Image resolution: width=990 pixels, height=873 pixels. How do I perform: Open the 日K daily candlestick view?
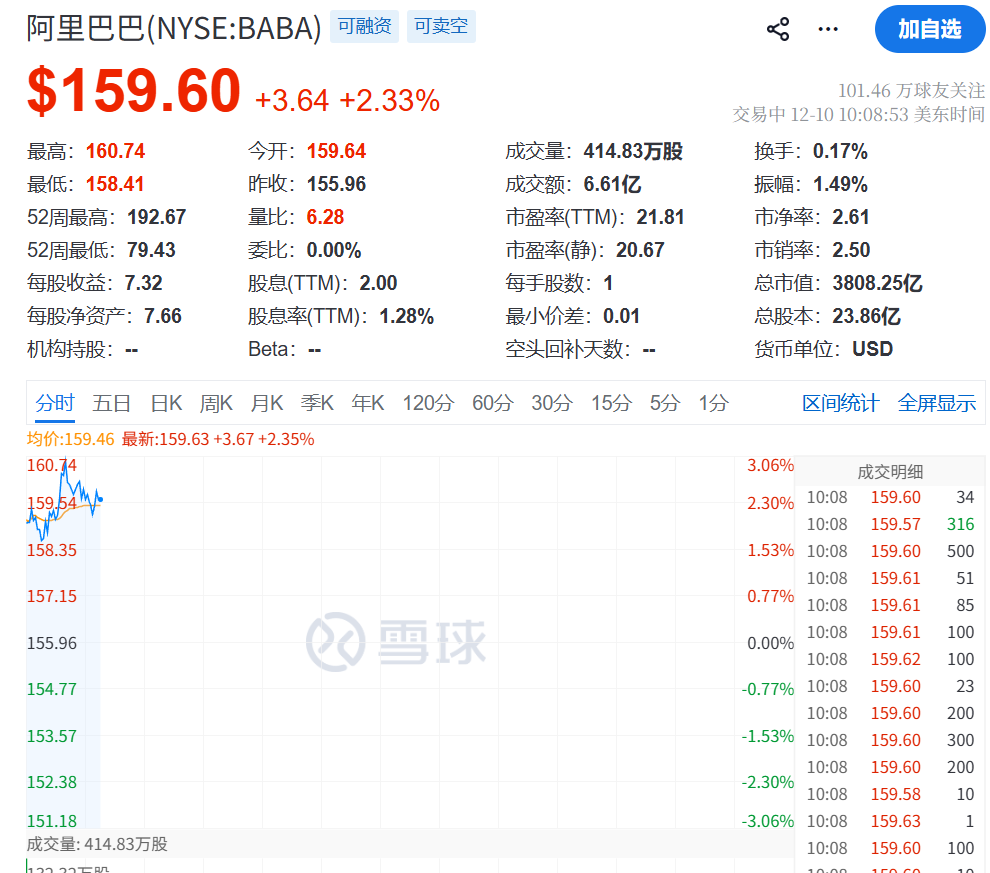166,402
